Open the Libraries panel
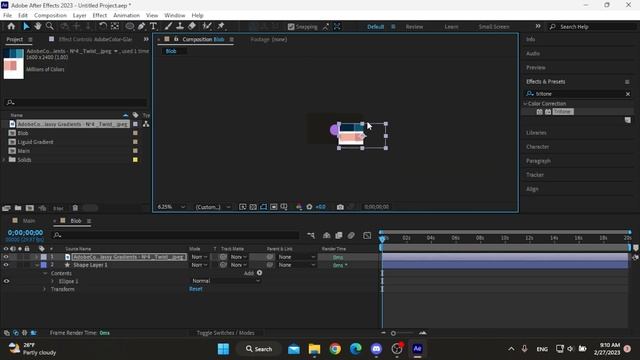This screenshot has width=640, height=360. [536, 133]
